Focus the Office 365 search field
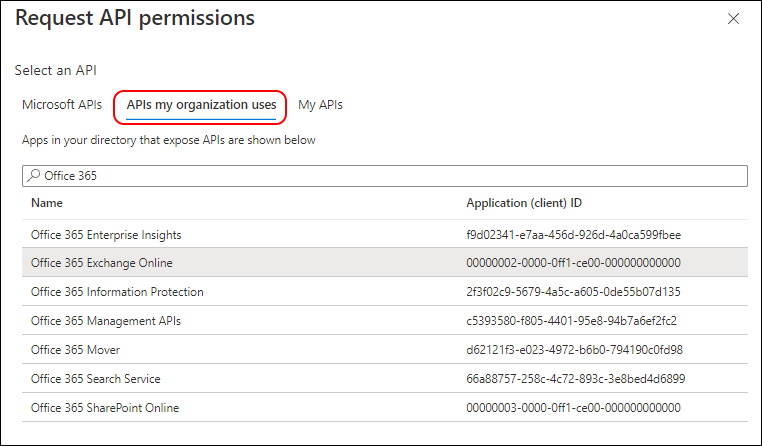 pos(385,176)
